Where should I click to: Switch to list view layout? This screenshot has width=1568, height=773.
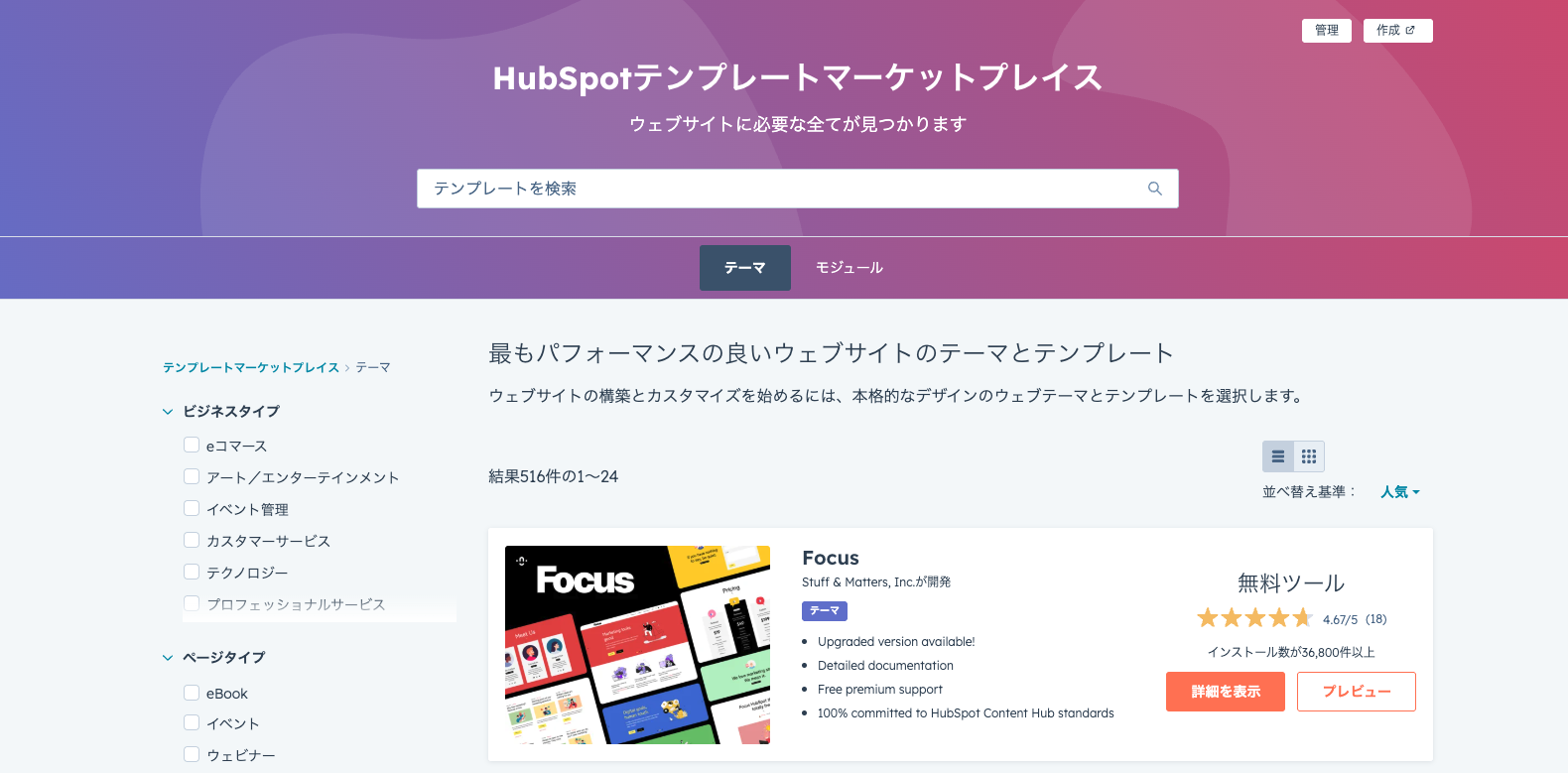tap(1278, 456)
